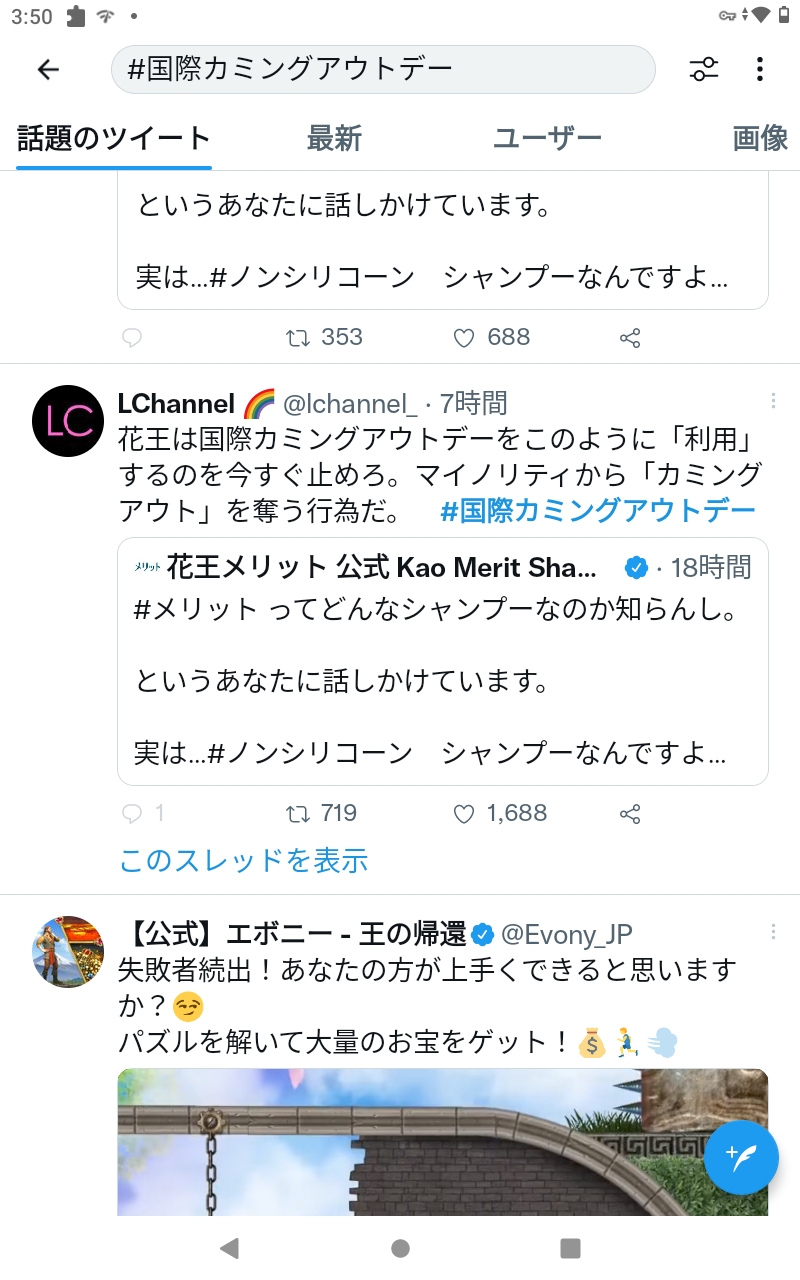Viewport: 800px width, 1280px height.
Task: Tap the このスレッドを表示 link
Action: (x=244, y=860)
